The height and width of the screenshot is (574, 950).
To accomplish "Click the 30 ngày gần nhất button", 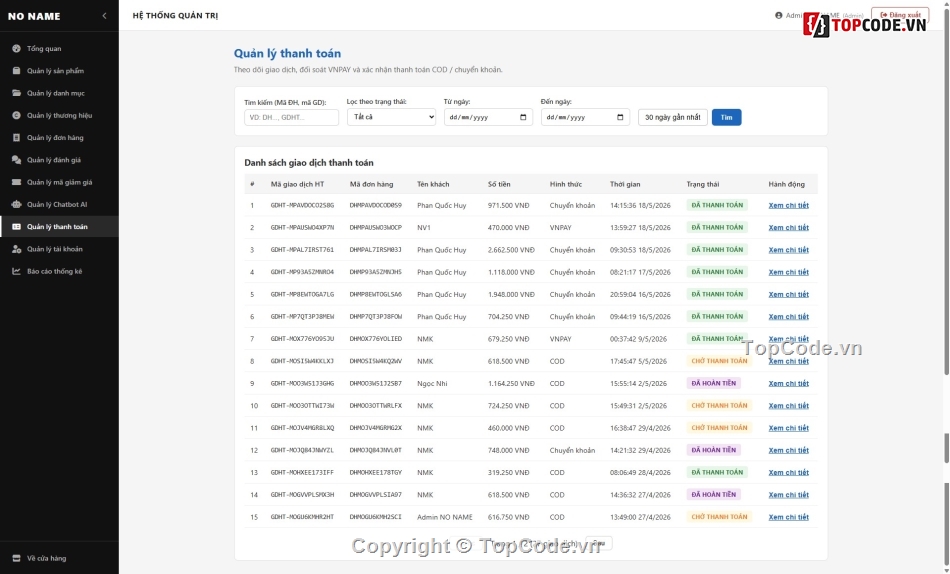I will (673, 117).
